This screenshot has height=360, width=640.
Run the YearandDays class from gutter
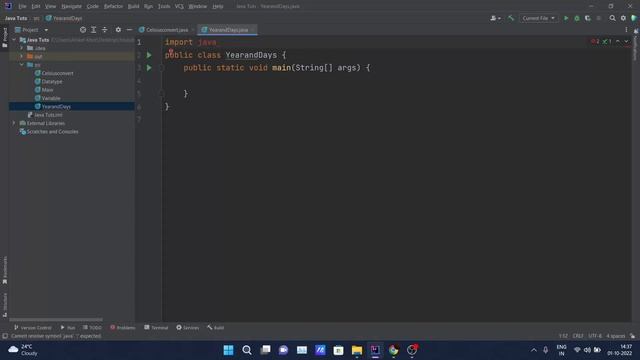click(x=149, y=55)
